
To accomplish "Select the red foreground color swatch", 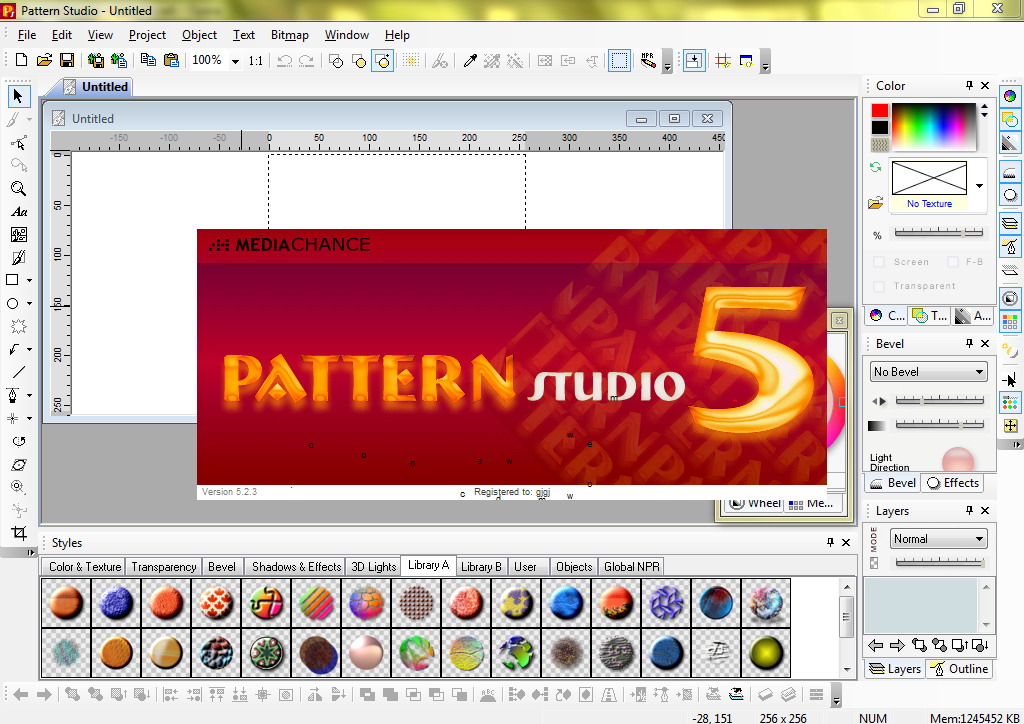I will (x=880, y=110).
